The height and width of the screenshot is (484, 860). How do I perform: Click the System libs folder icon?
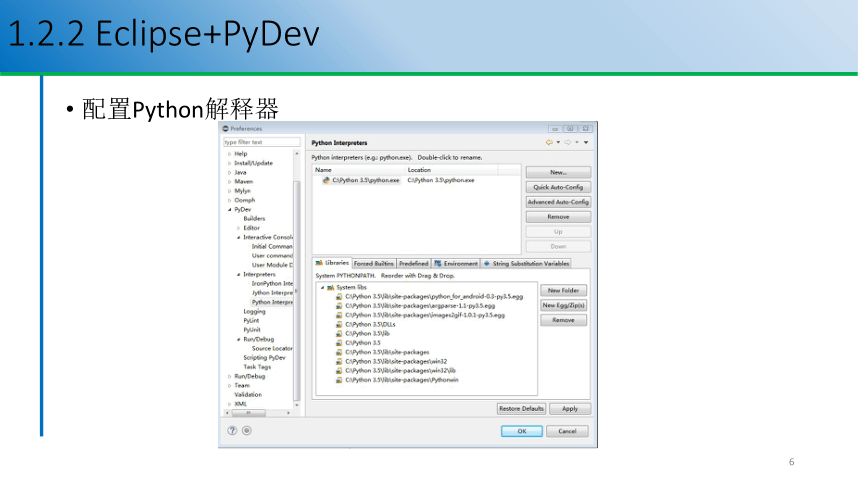(331, 288)
